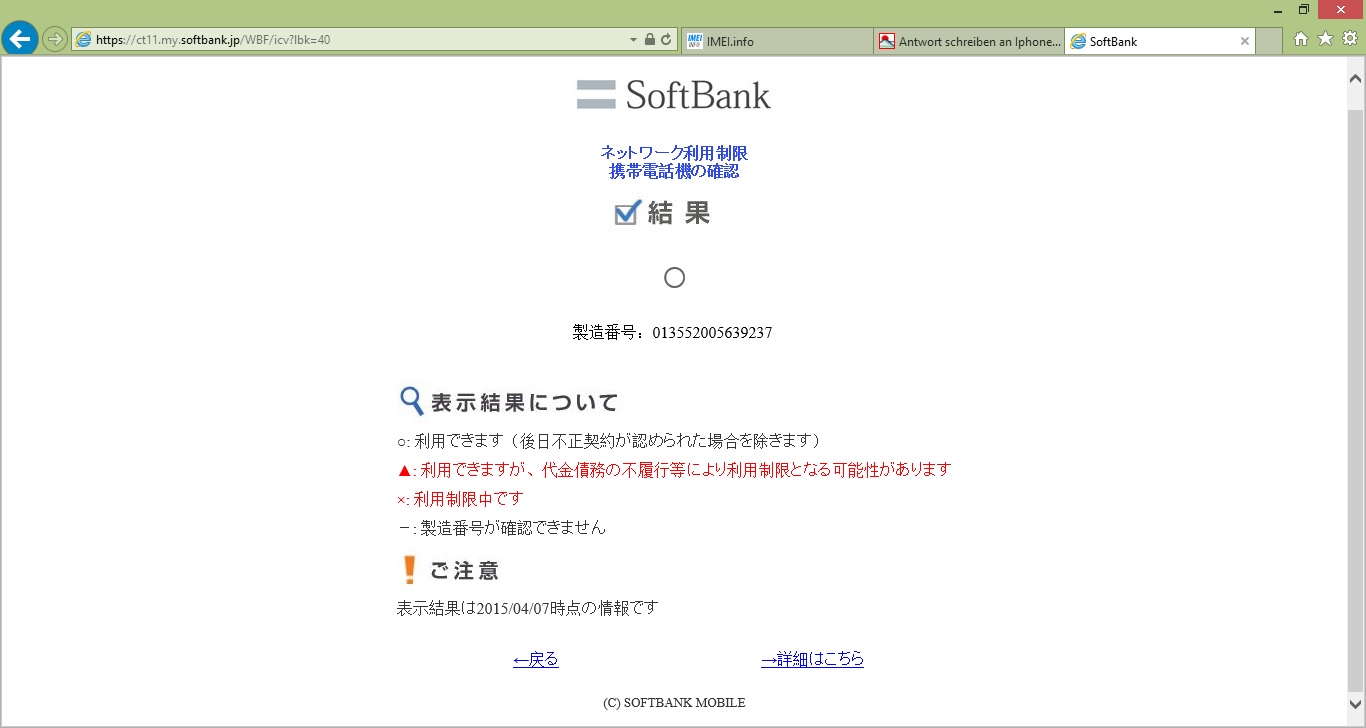Open the Tools gear icon
The height and width of the screenshot is (728, 1366).
(1349, 39)
